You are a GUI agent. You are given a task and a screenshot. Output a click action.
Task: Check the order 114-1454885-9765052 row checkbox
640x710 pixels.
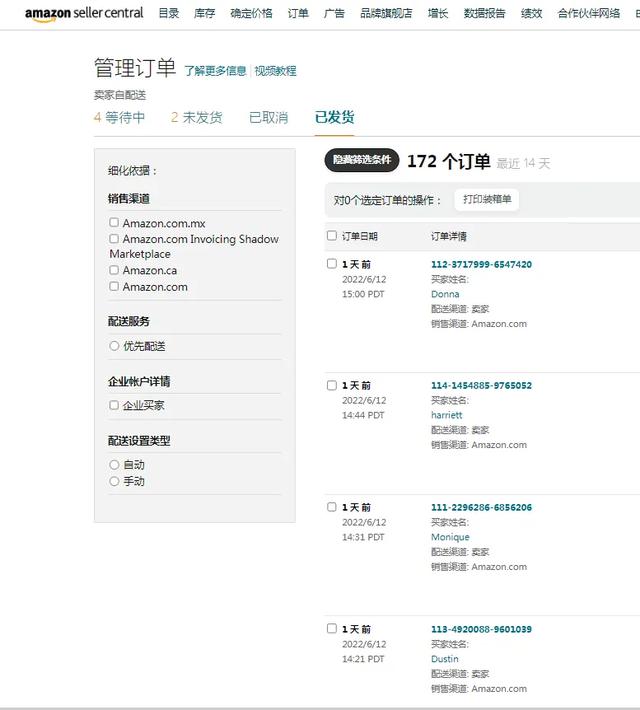[x=332, y=385]
